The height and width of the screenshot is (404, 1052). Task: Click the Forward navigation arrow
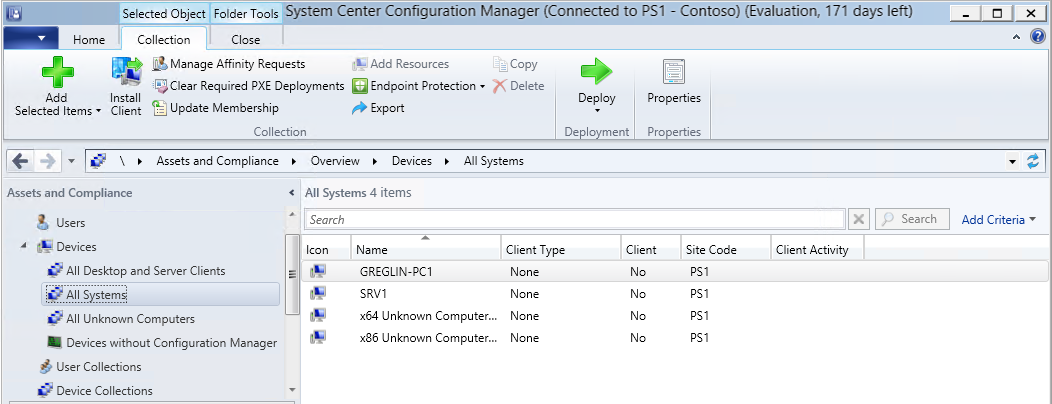[x=48, y=161]
